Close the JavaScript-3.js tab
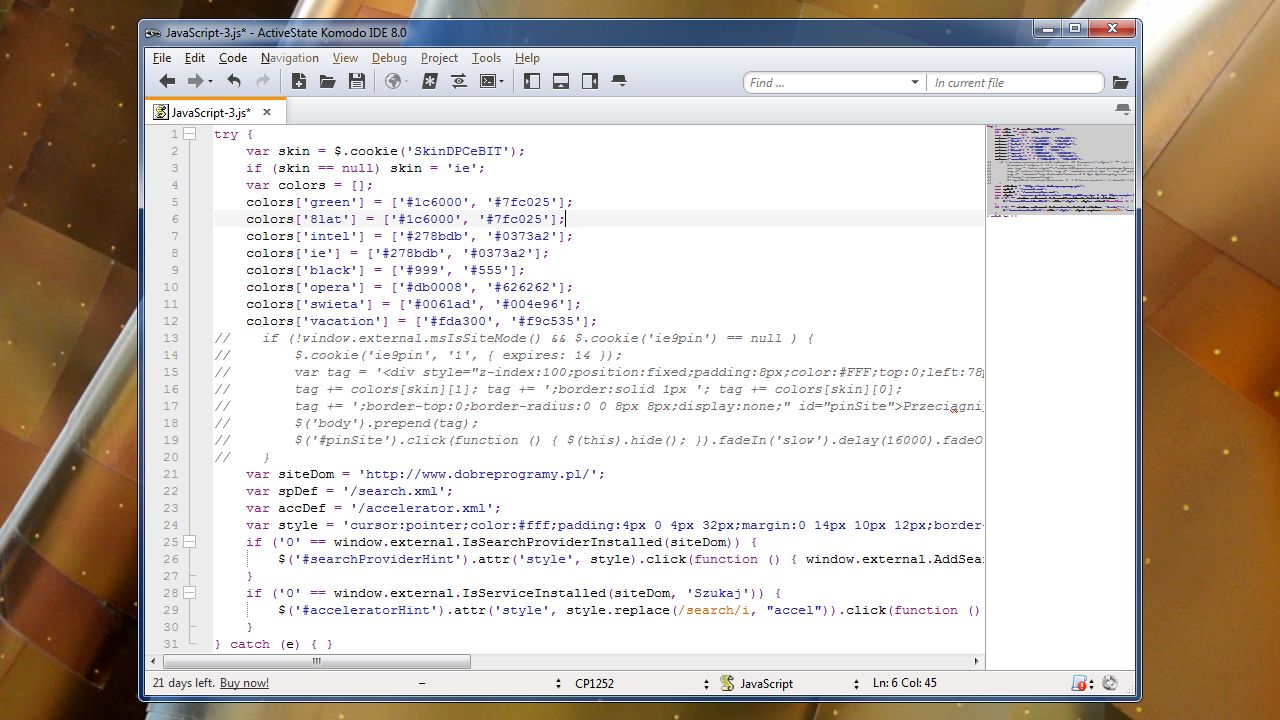The width and height of the screenshot is (1280, 720). coord(267,113)
